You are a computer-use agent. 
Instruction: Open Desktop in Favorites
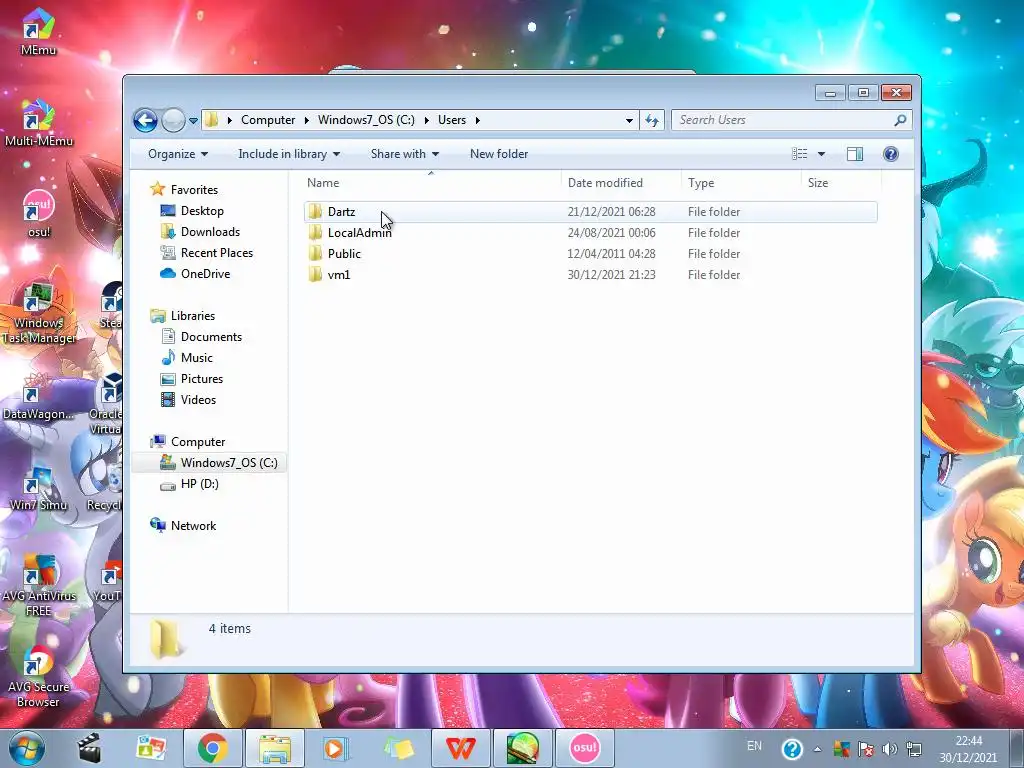click(202, 211)
